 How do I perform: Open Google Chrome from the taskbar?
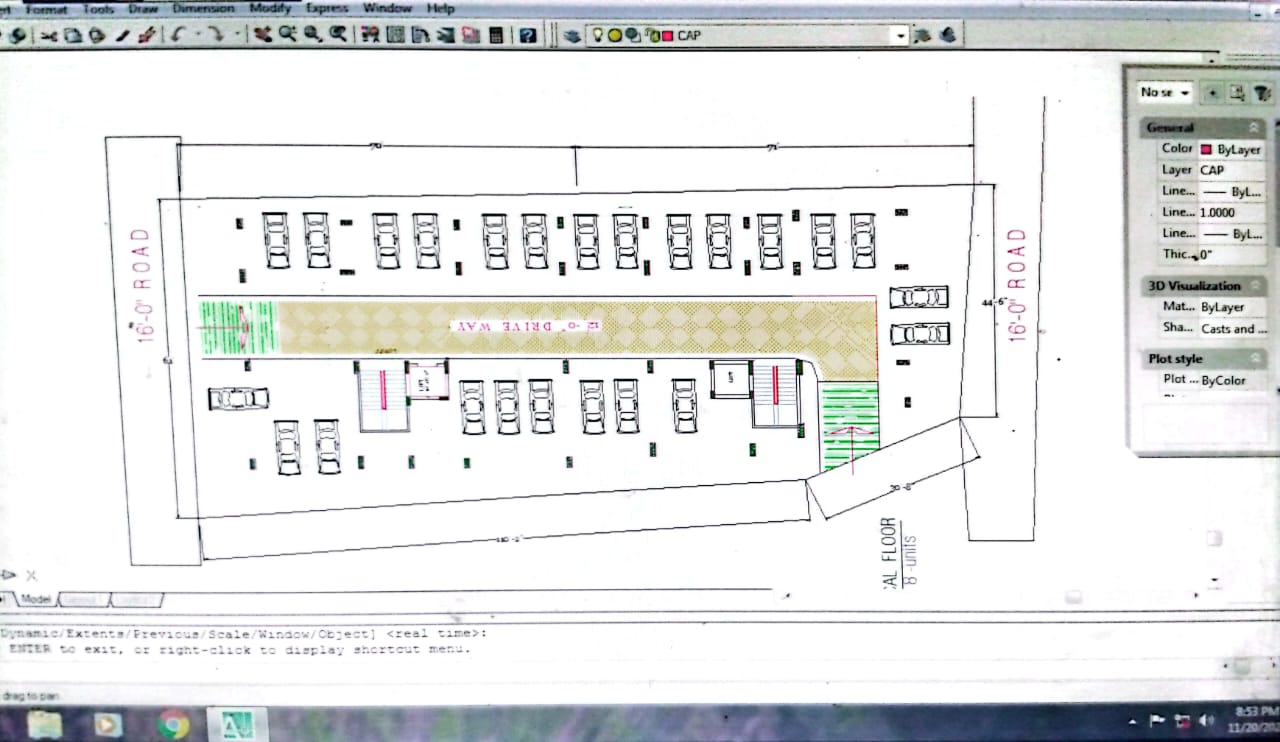coord(173,724)
